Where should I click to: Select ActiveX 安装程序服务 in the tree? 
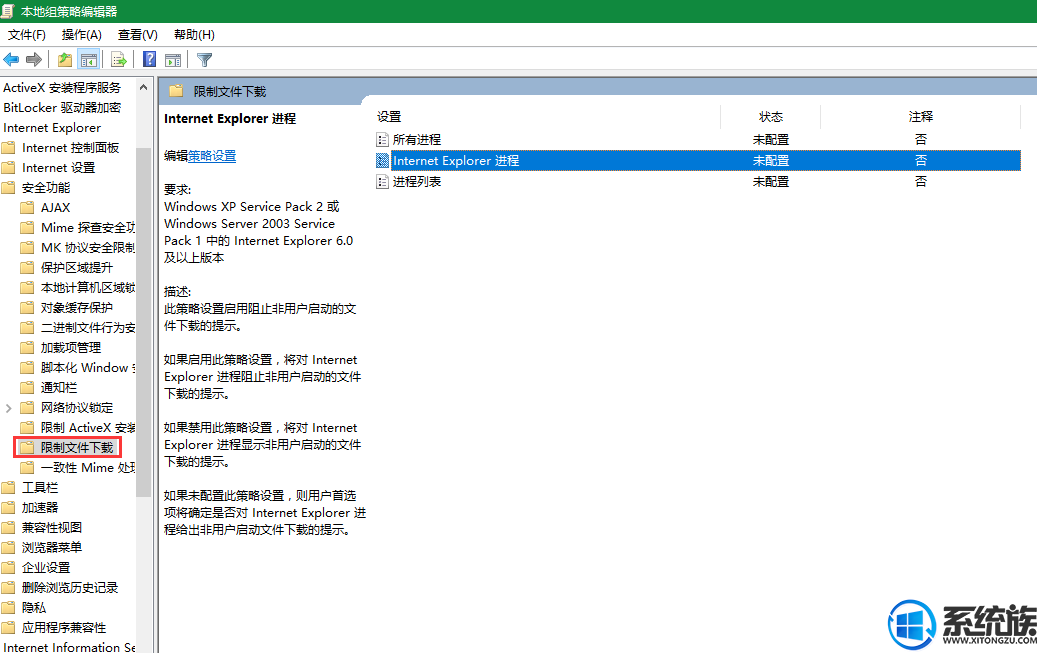[x=62, y=87]
